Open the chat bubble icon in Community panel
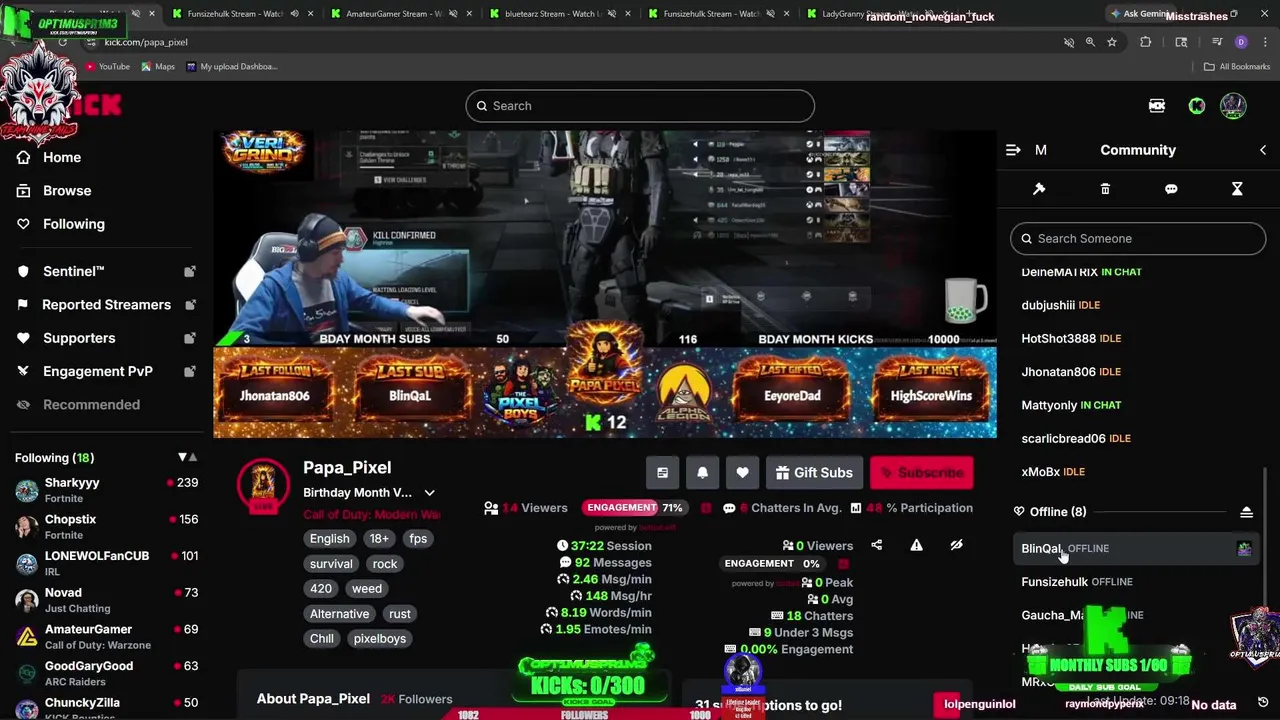This screenshot has width=1280, height=720. 1171,189
